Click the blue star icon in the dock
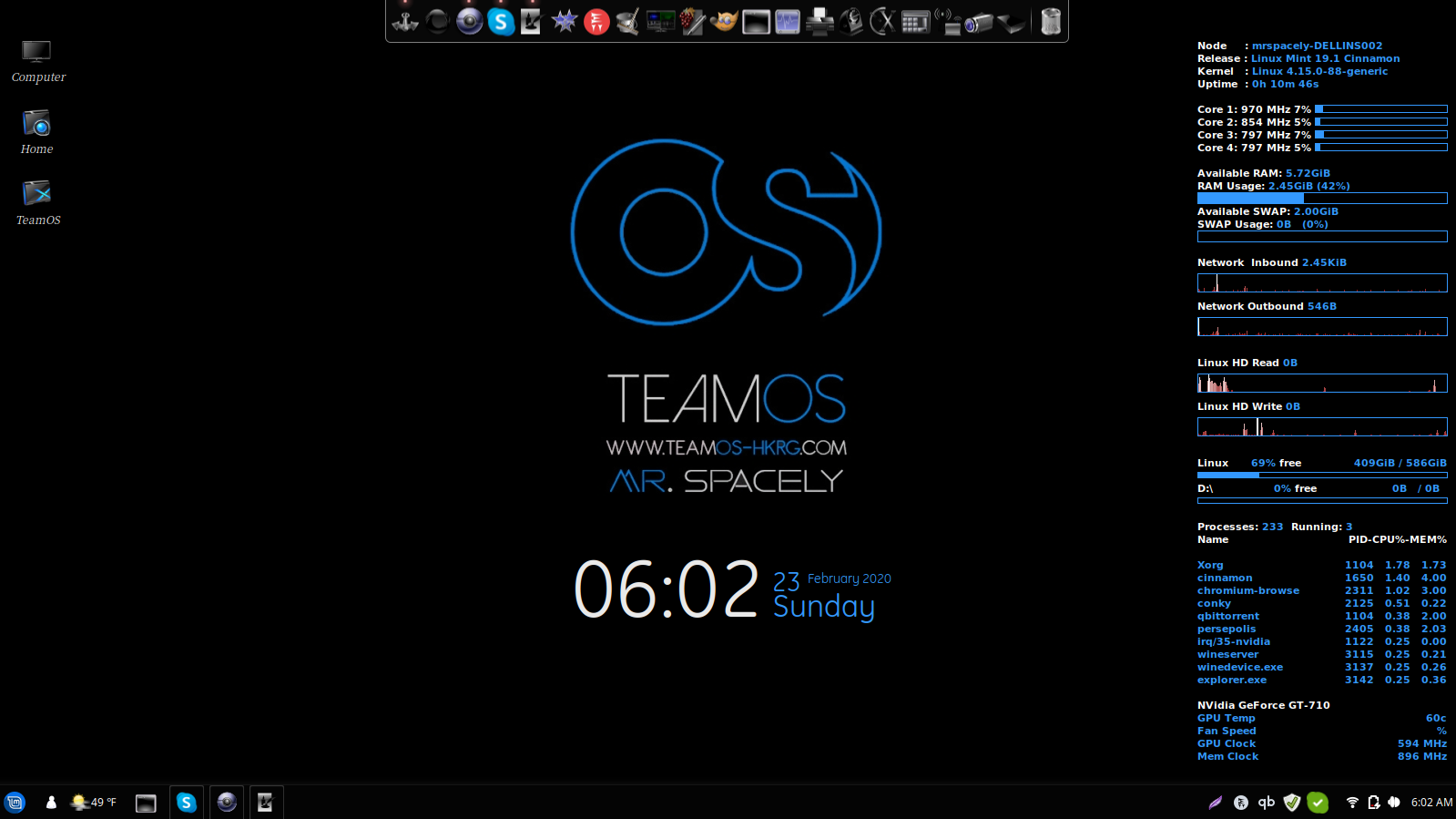The image size is (1456, 819). tap(565, 21)
